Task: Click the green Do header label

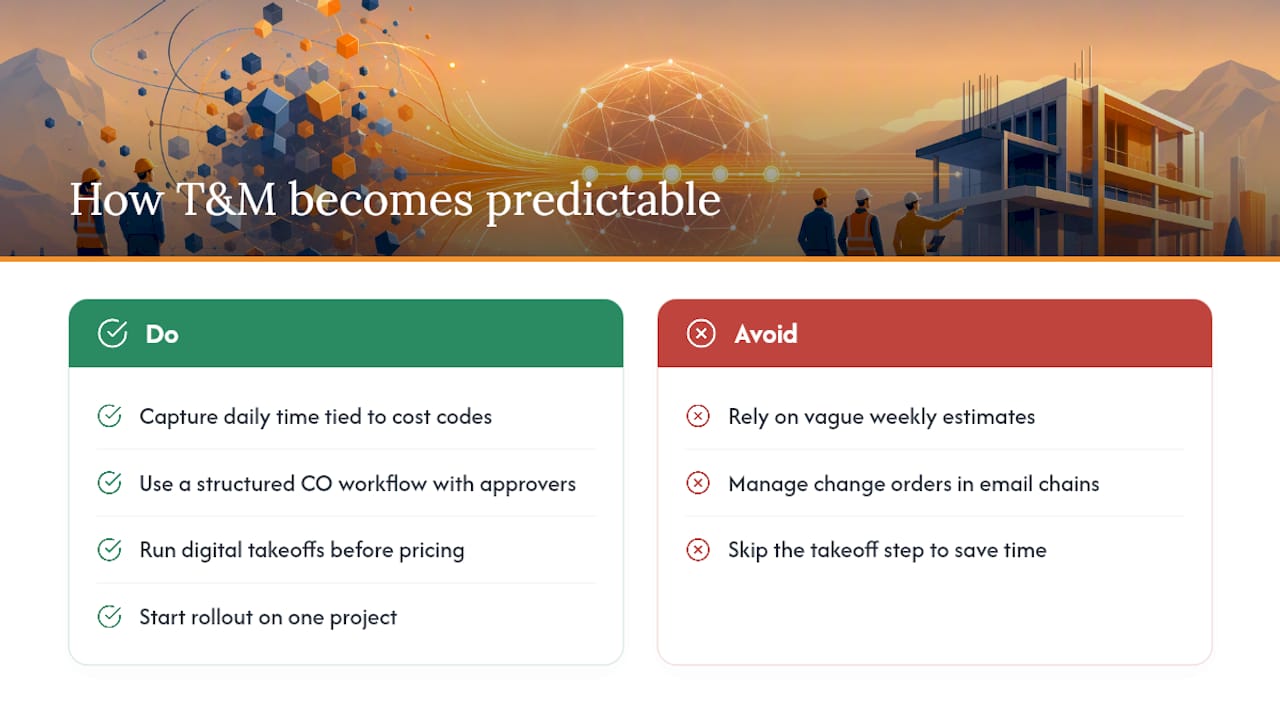Action: coord(162,333)
